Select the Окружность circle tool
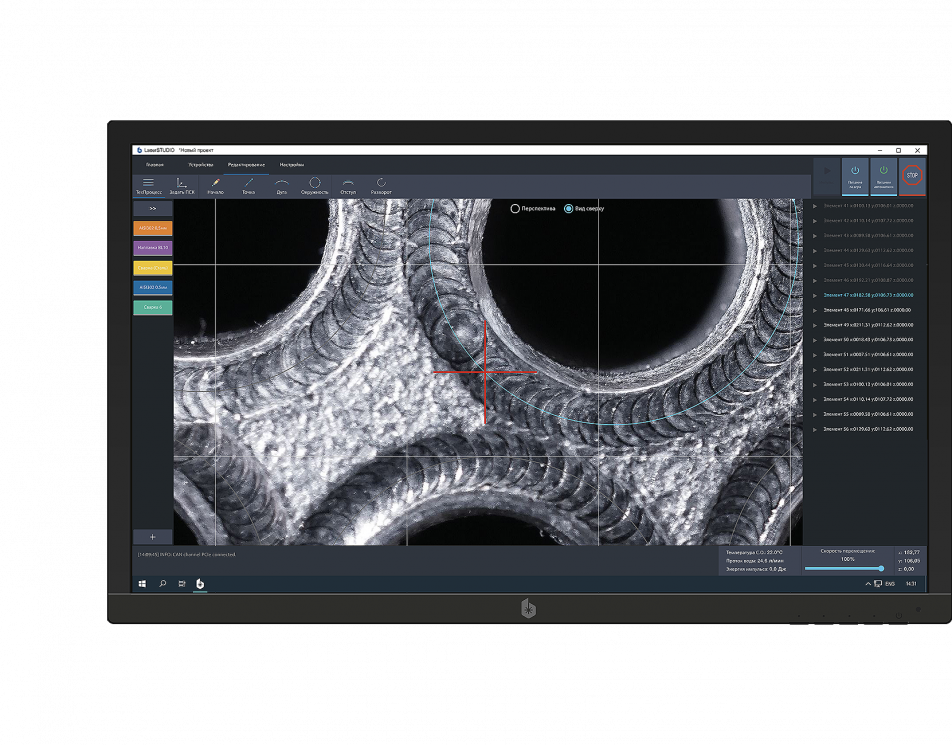This screenshot has width=952, height=745. 314,182
